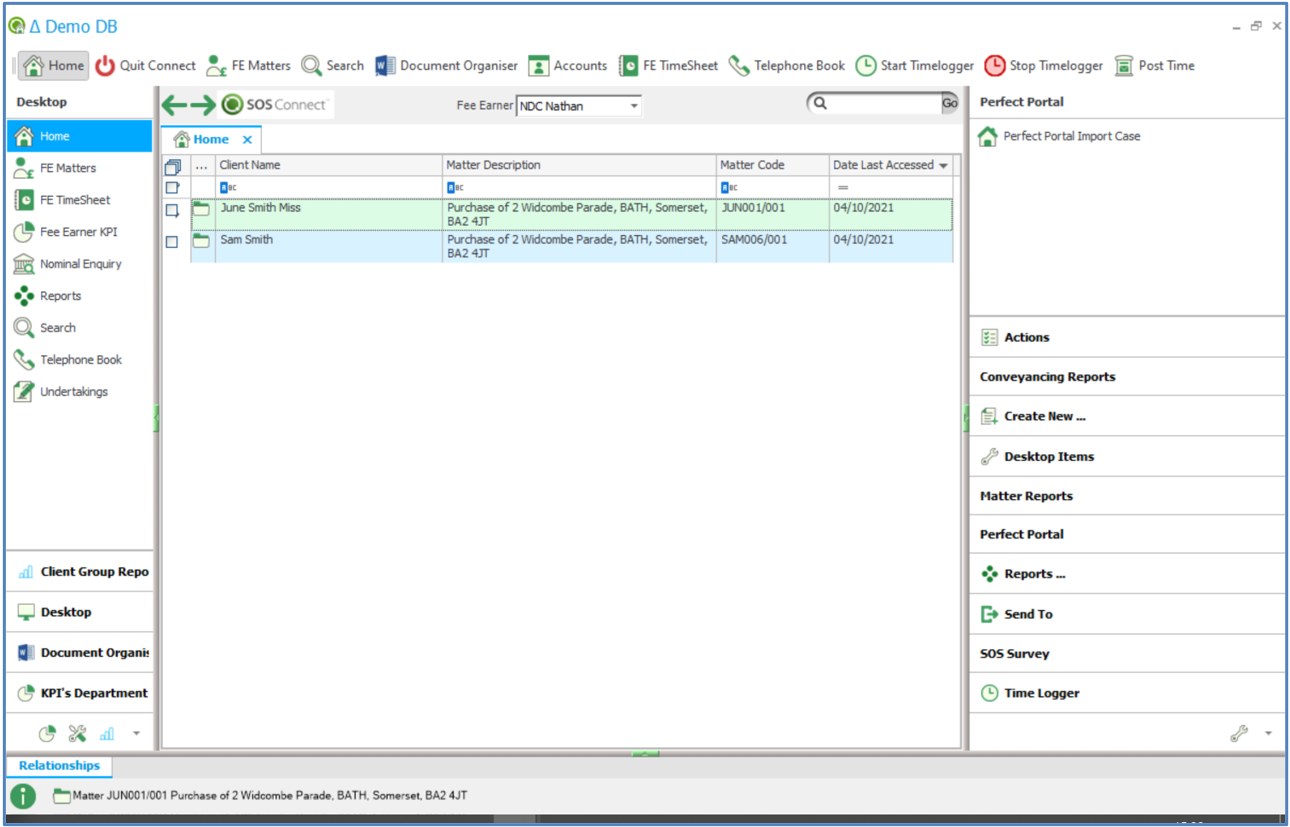
Task: Start the Timelogger from the toolbar
Action: click(914, 66)
